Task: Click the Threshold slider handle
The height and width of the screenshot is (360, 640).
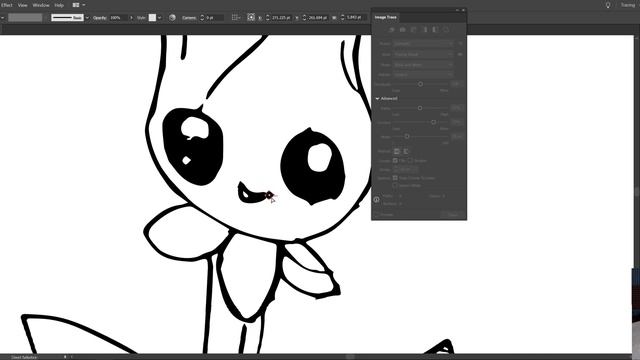Action: coord(420,84)
